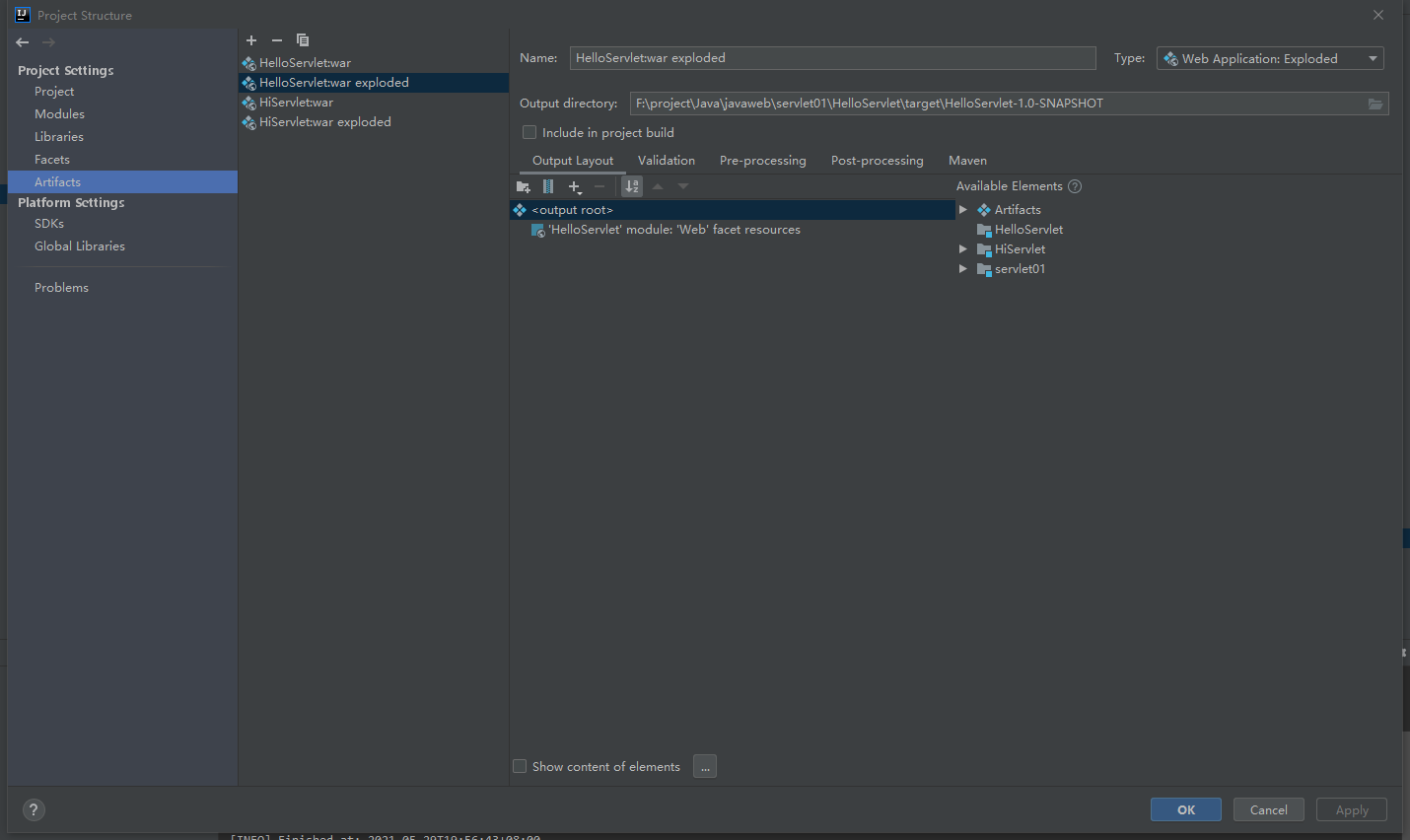The image size is (1410, 840).
Task: Toggle sort elements by name and type
Action: (632, 186)
